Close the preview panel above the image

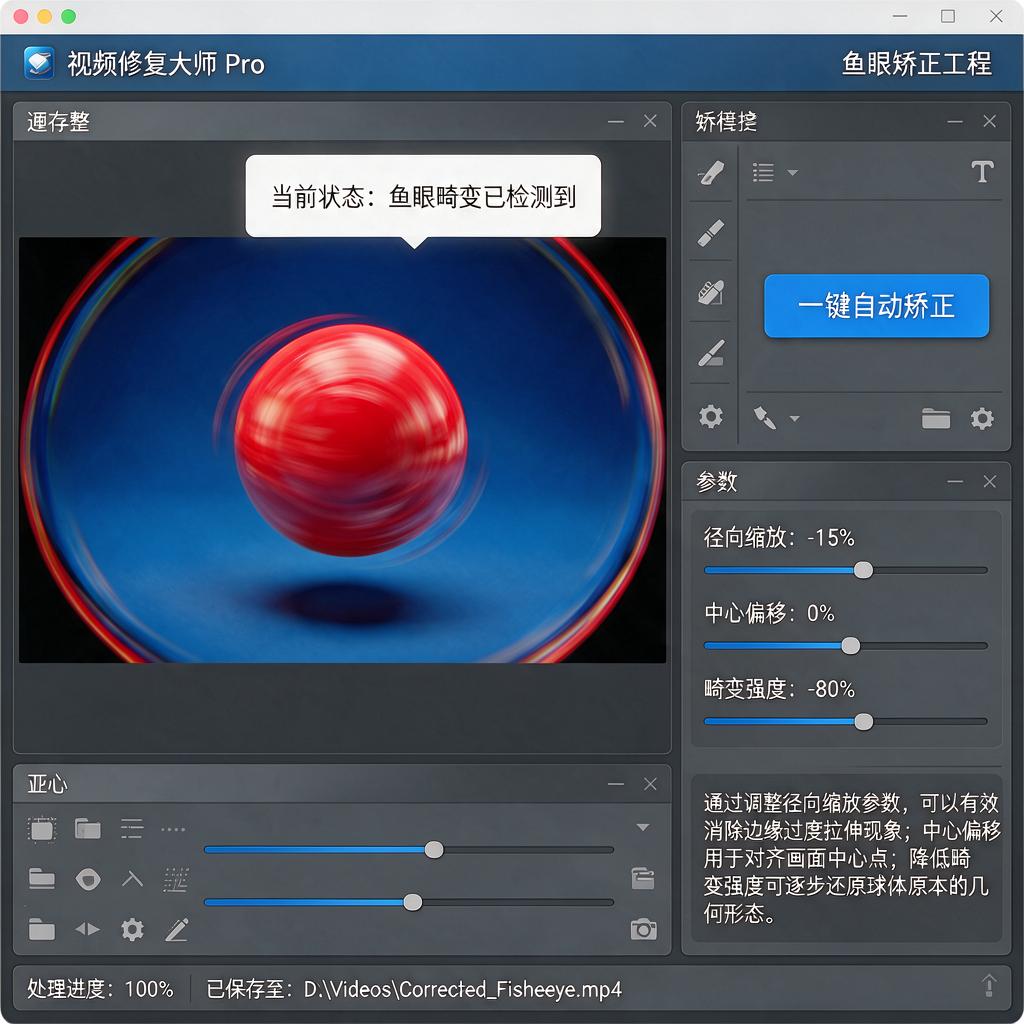[650, 121]
